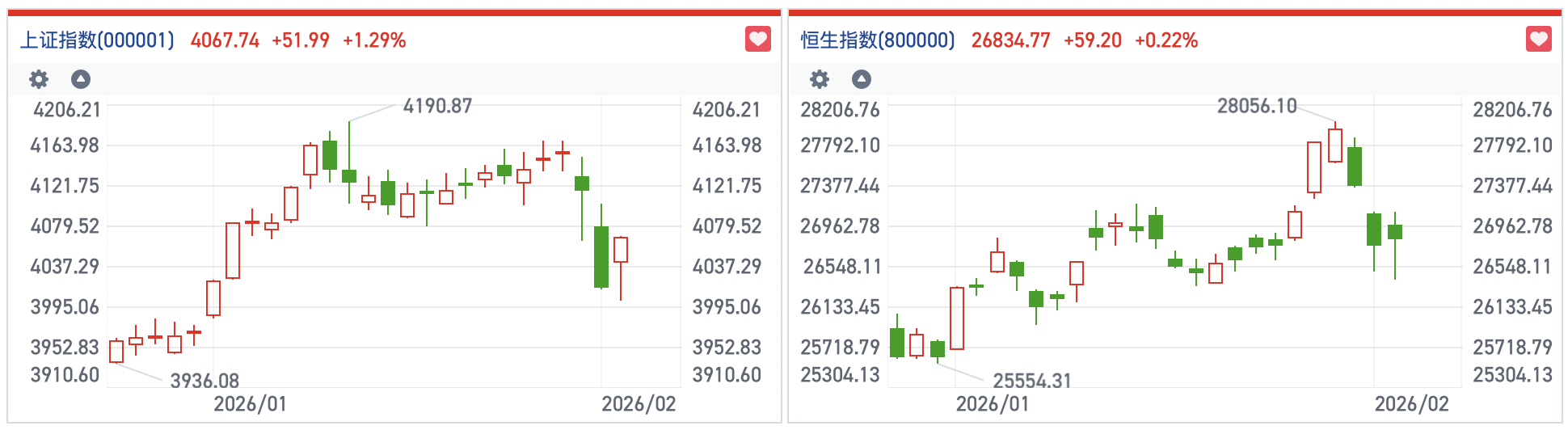Collapse the 恒生指数 chart with the up-arrow icon
Screen dimensions: 1568x430
tap(862, 79)
